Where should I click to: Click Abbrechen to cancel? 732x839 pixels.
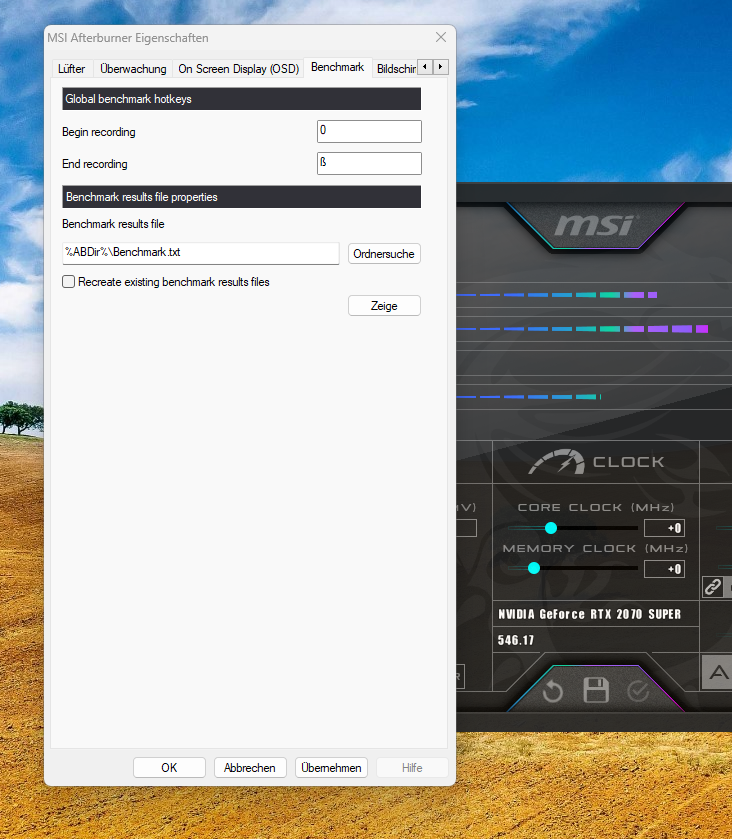[x=250, y=767]
